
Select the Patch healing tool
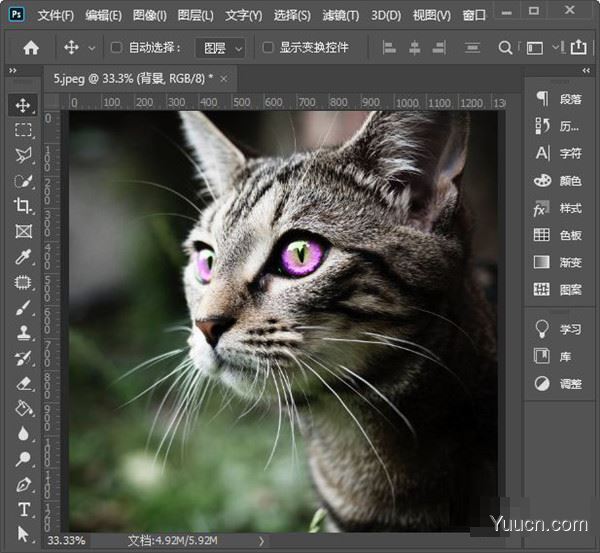23,282
